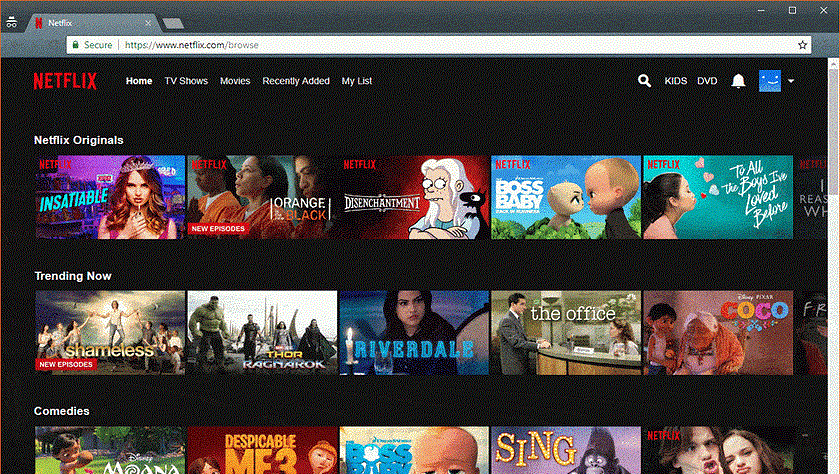Open a new browser tab
Screen dimensions: 840x474
[173, 23]
